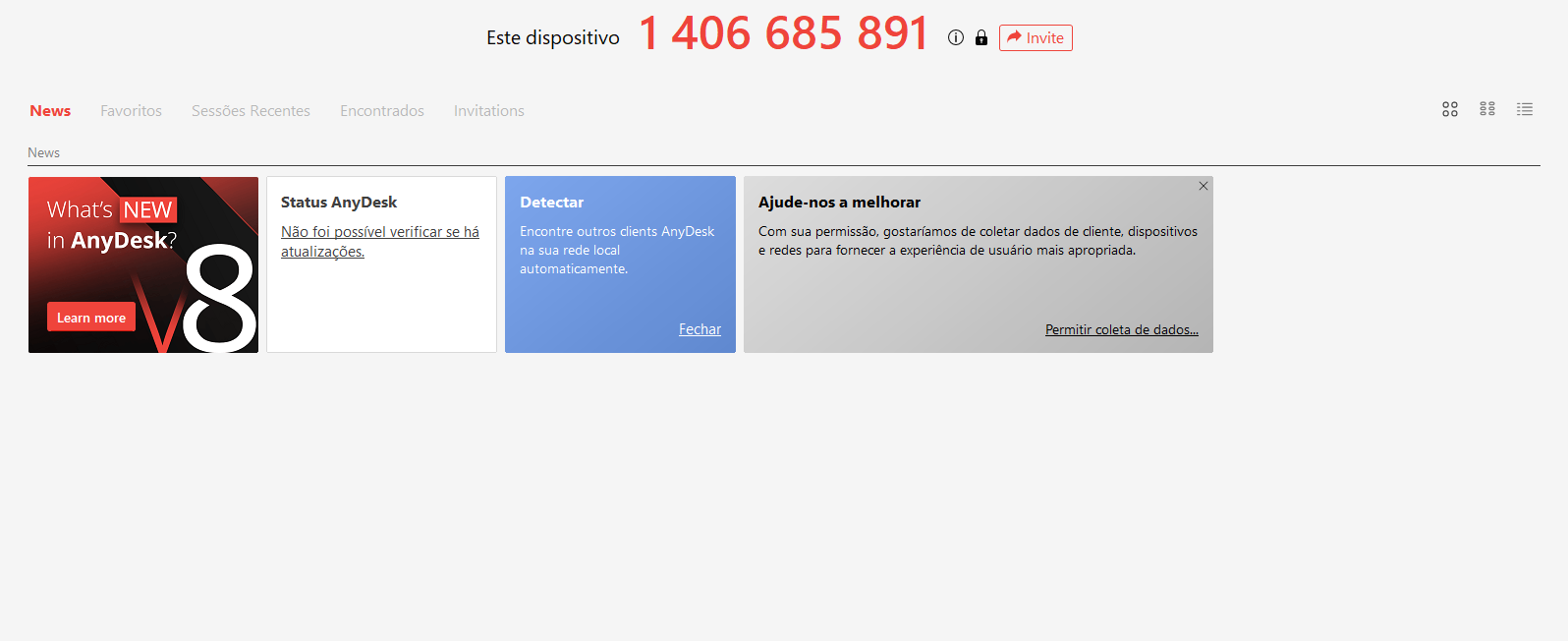Click the 'Detectar' card heading
This screenshot has height=641, width=1568.
tap(551, 203)
